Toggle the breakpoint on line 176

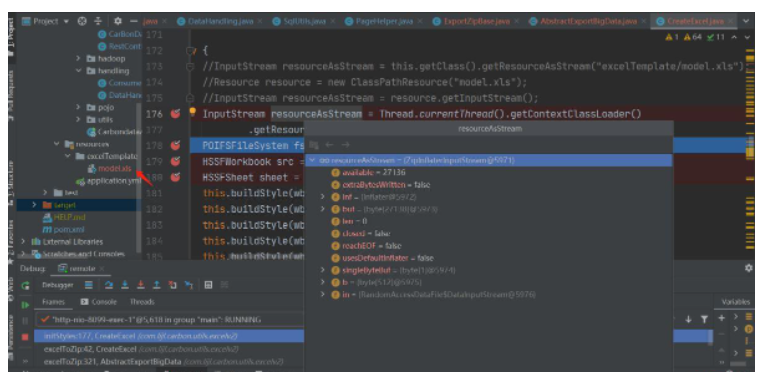click(x=175, y=114)
